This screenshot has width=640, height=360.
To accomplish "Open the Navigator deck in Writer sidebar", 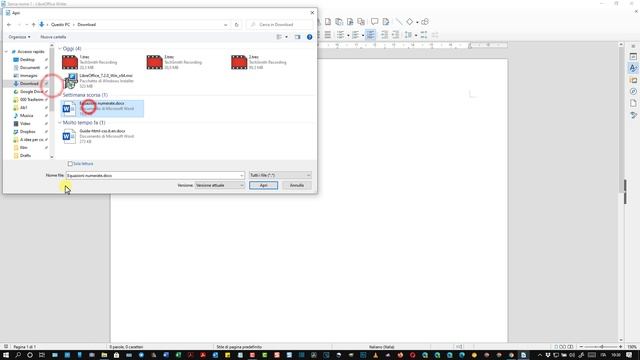I will click(x=633, y=91).
